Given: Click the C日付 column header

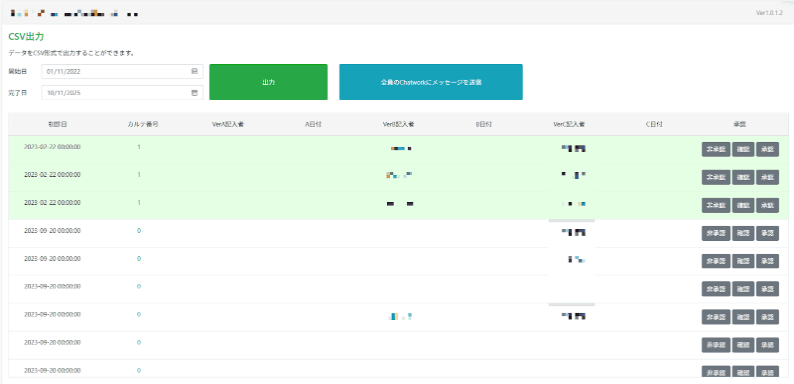Looking at the screenshot, I should (x=654, y=124).
